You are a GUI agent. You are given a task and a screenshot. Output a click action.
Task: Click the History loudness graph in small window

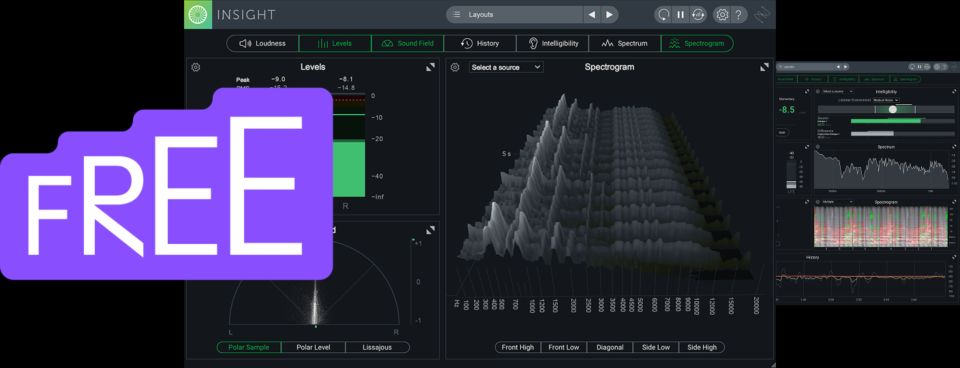tap(860, 279)
